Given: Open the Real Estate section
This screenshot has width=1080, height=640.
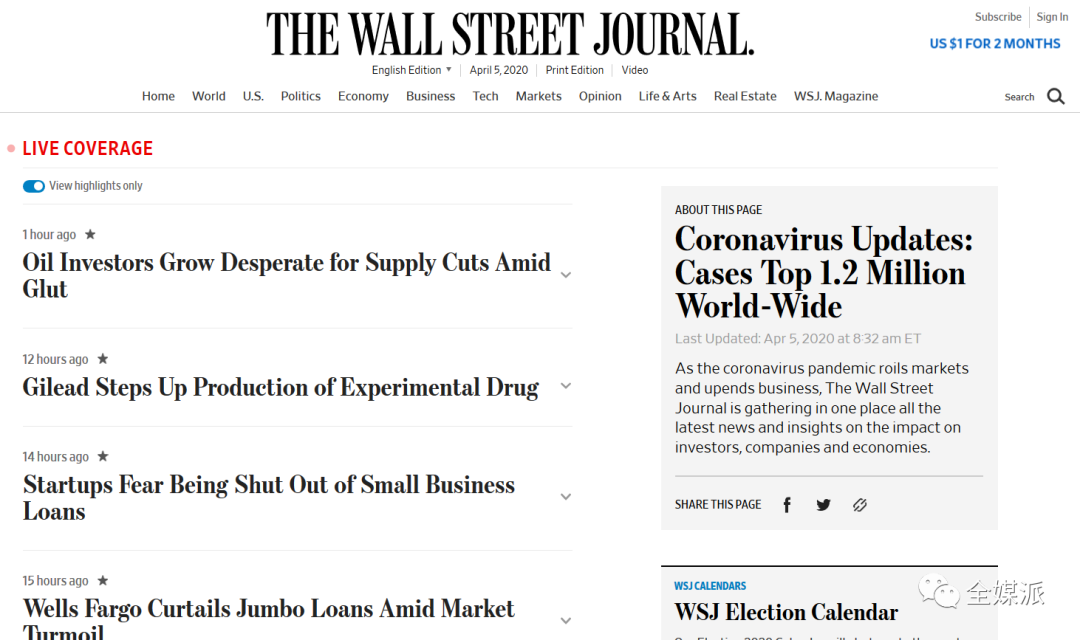Looking at the screenshot, I should tap(745, 96).
